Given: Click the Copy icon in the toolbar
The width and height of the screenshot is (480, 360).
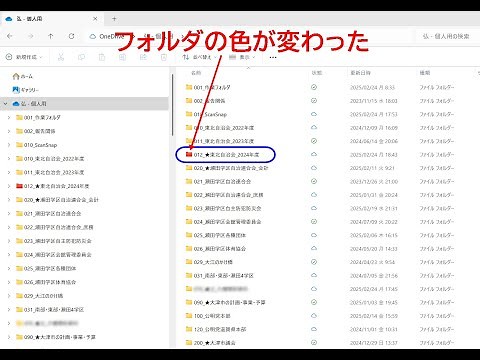Looking at the screenshot, I should [x=81, y=57].
